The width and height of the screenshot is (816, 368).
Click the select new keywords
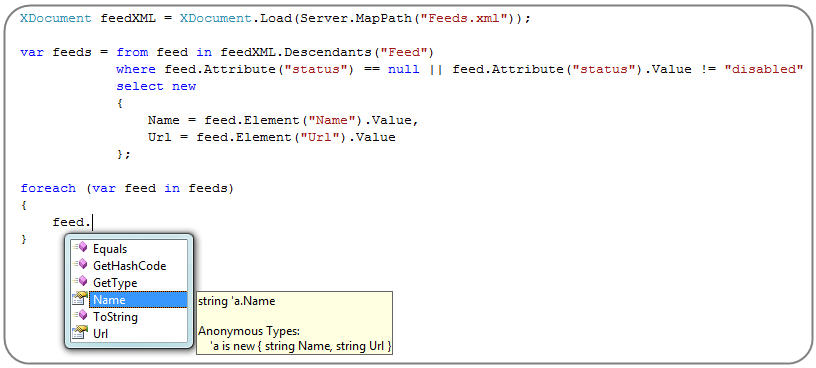click(156, 86)
